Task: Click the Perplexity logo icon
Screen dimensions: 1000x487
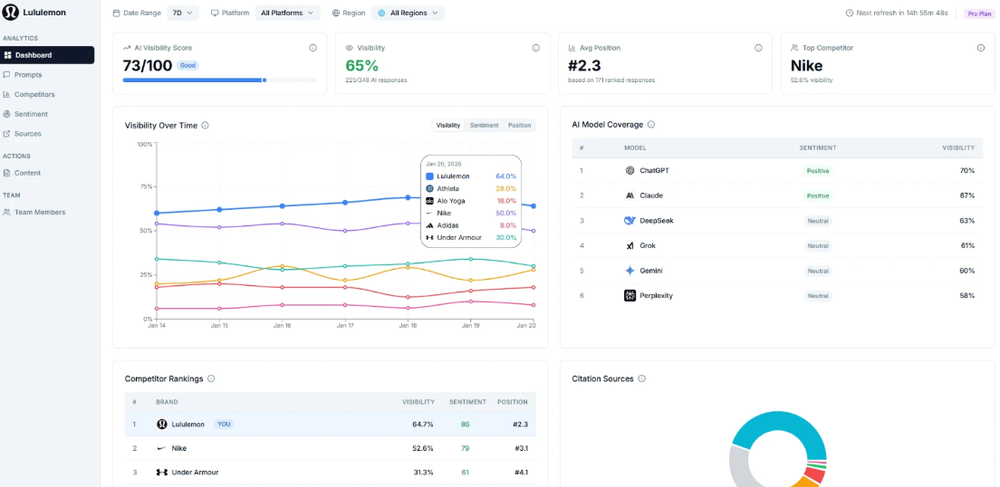Action: point(629,296)
